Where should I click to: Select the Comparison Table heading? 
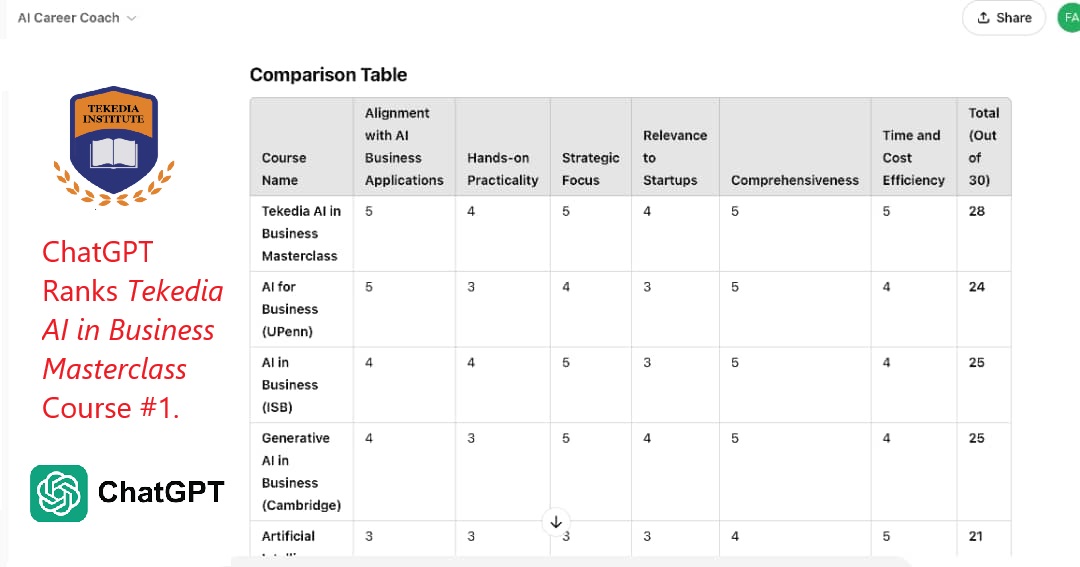(x=328, y=75)
